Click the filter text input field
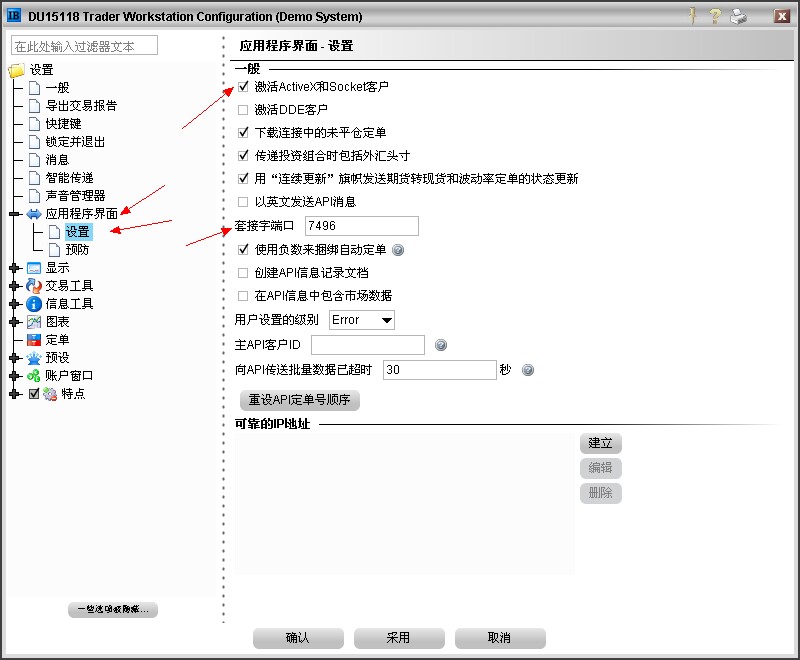This screenshot has height=660, width=800. 84,45
